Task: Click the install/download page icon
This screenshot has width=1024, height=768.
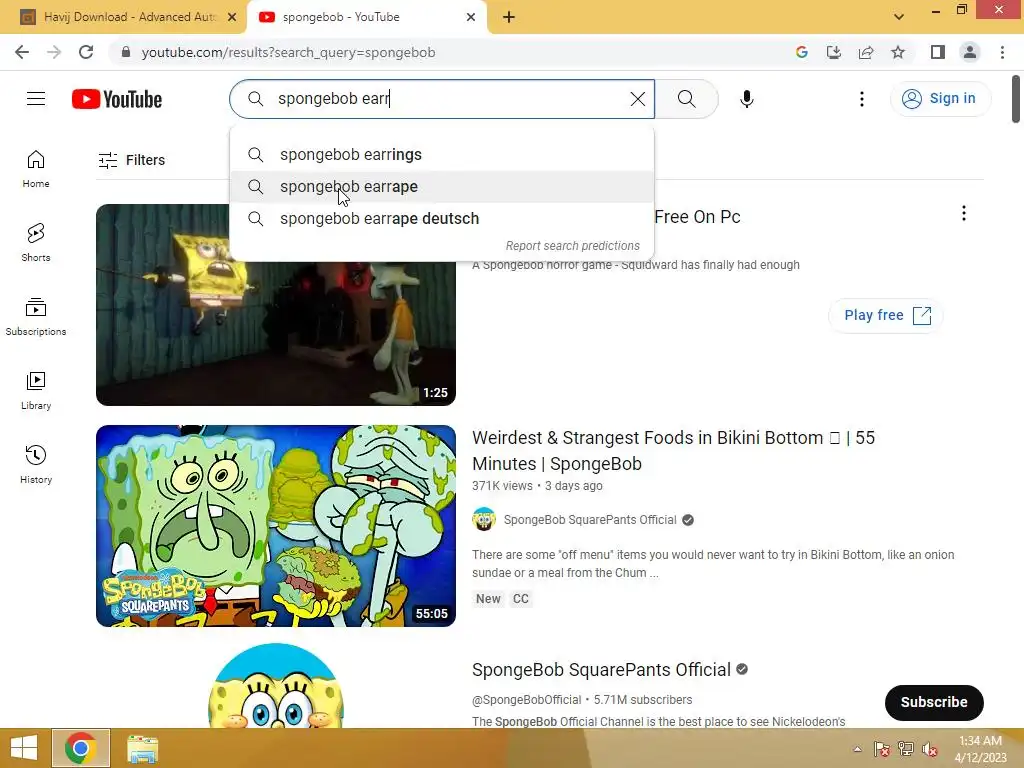Action: tap(834, 52)
